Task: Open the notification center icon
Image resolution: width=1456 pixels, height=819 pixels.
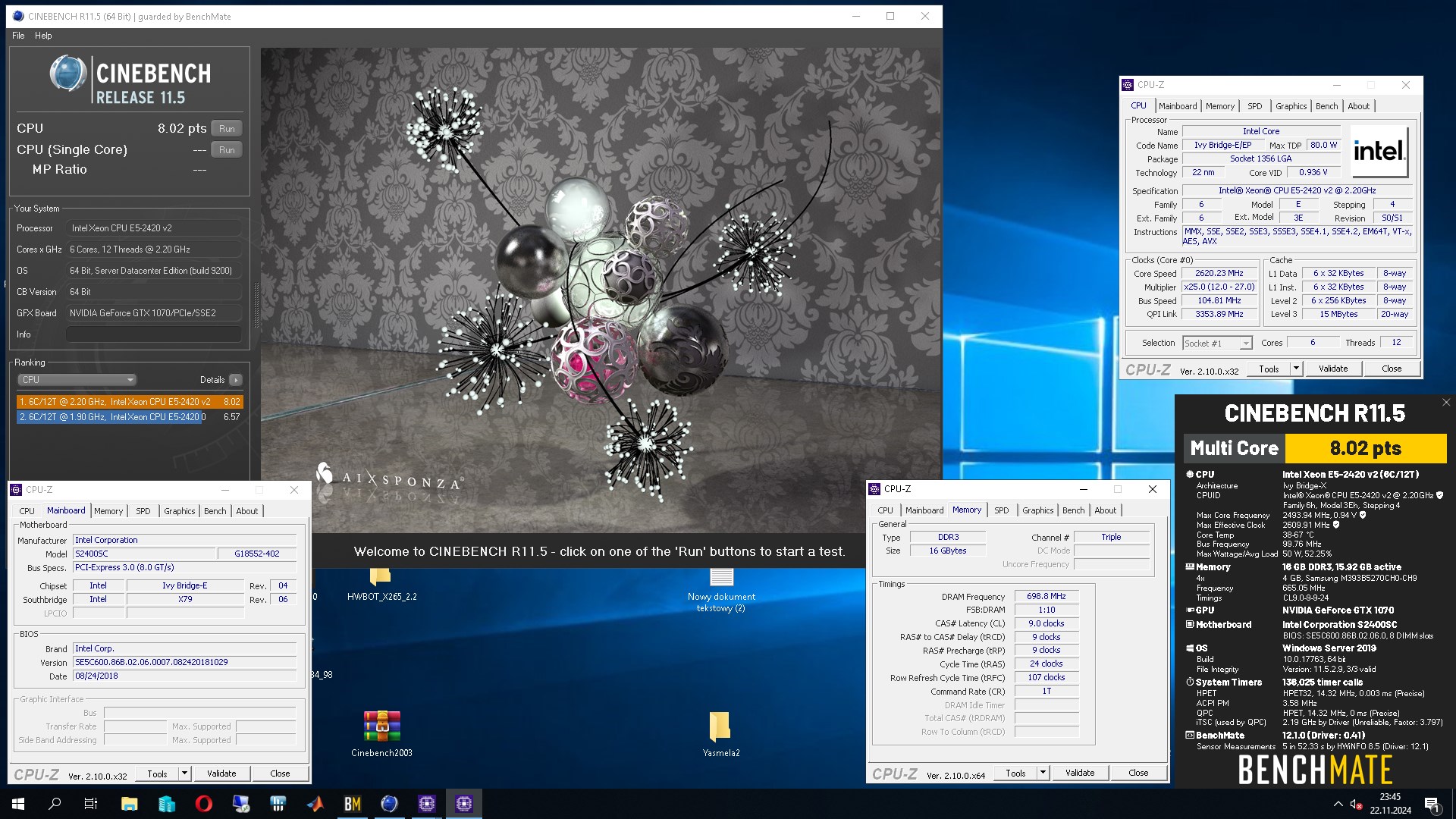Action: tap(1432, 805)
